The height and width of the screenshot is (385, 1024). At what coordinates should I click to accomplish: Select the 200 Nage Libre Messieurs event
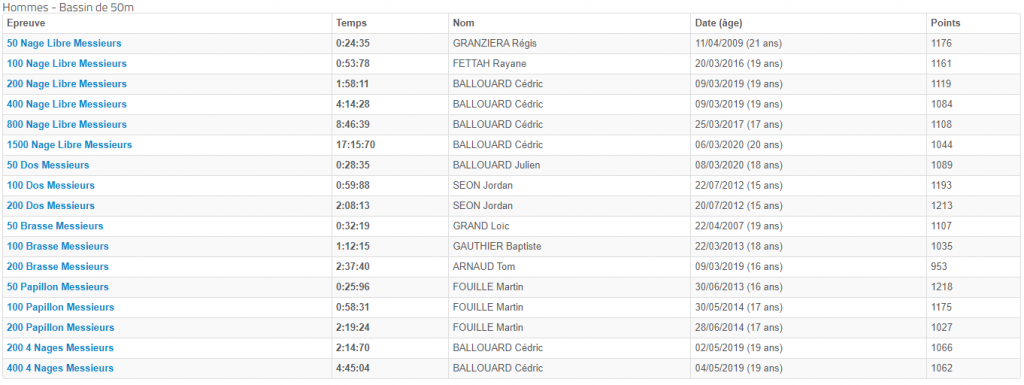point(67,84)
